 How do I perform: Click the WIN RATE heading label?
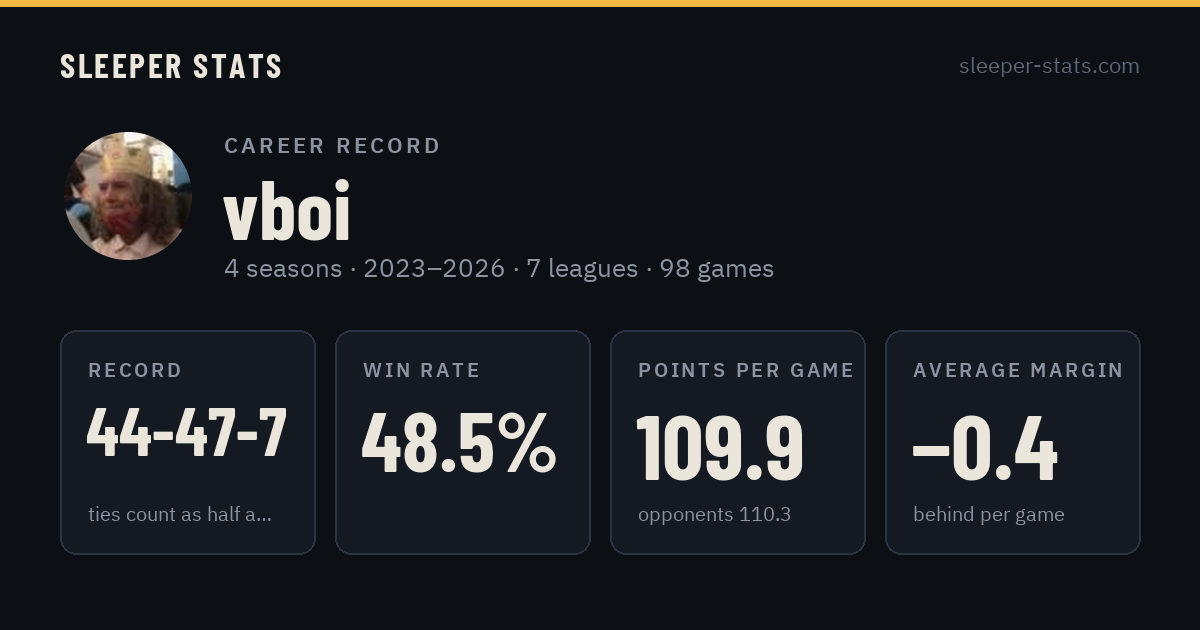[422, 371]
